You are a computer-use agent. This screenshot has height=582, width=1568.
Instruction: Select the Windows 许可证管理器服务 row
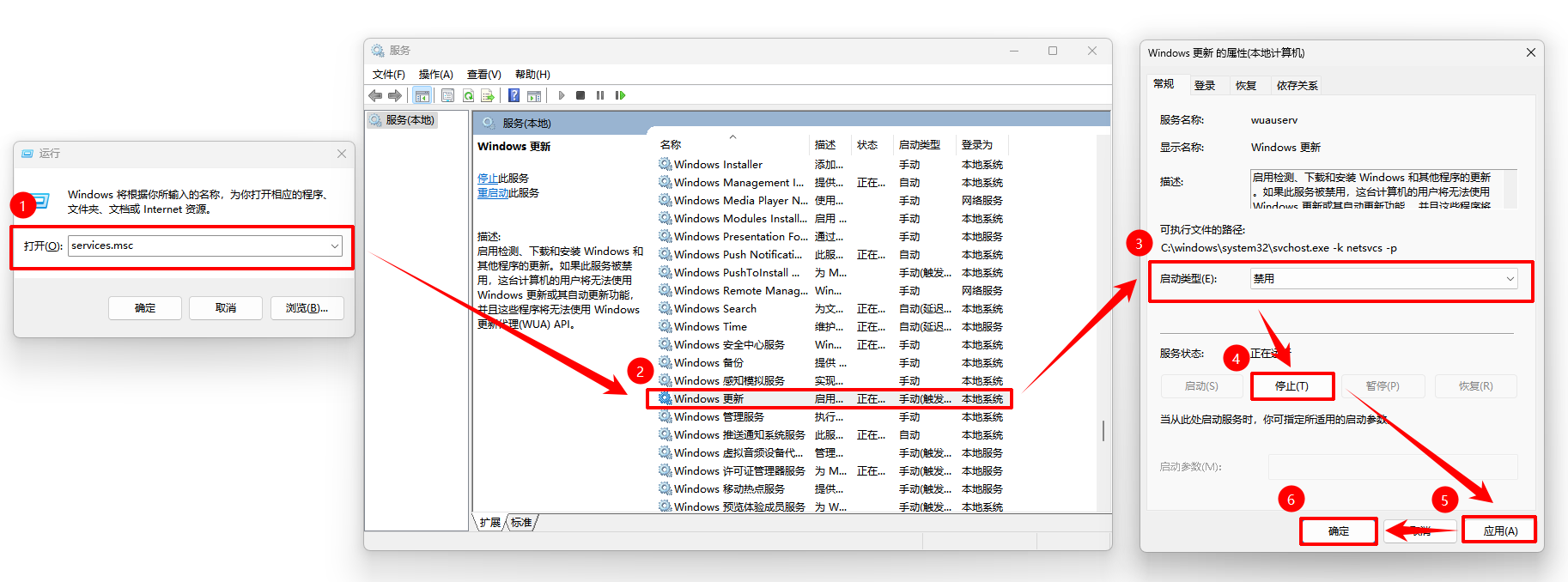[x=830, y=470]
